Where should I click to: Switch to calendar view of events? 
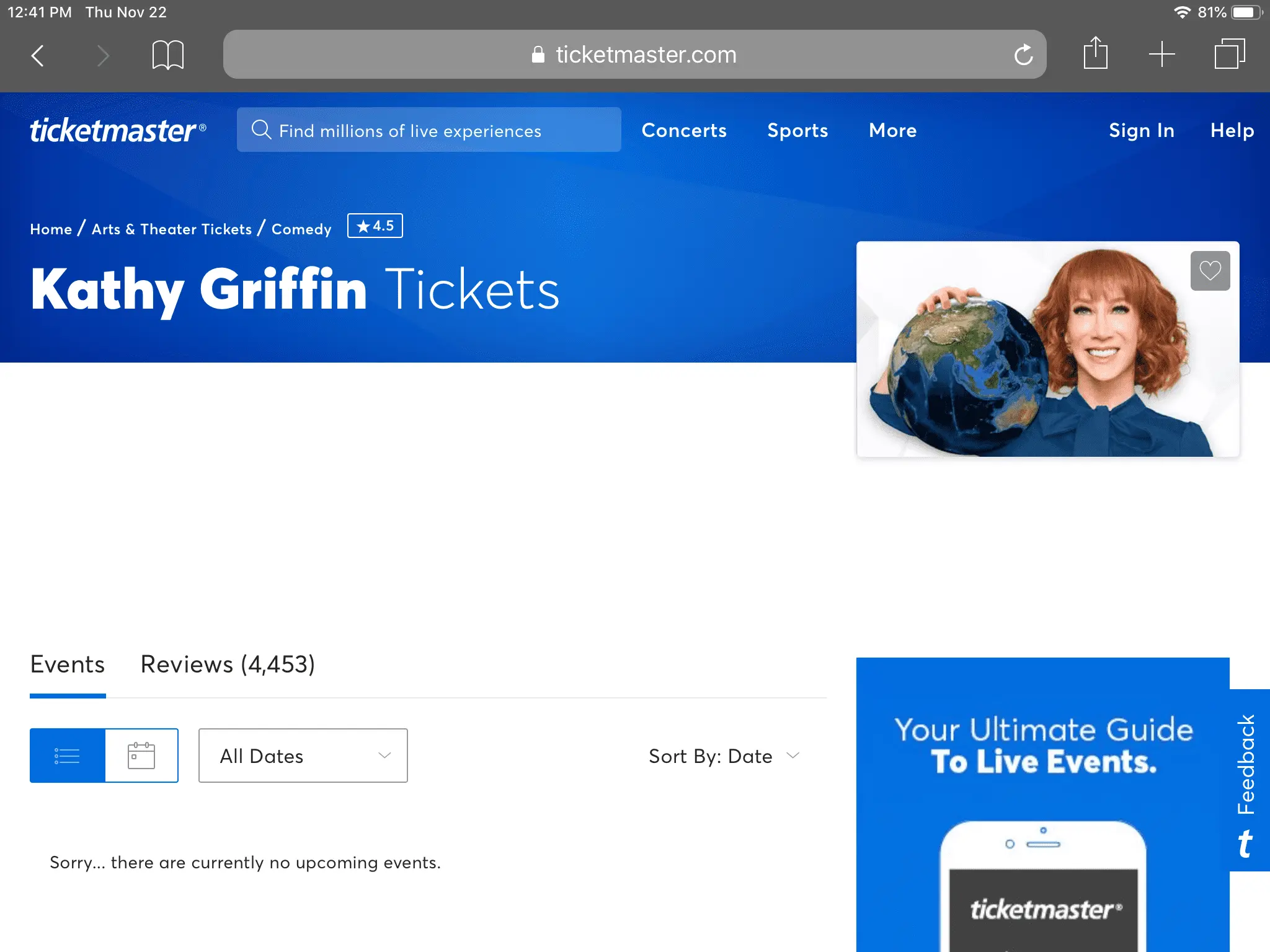click(141, 756)
